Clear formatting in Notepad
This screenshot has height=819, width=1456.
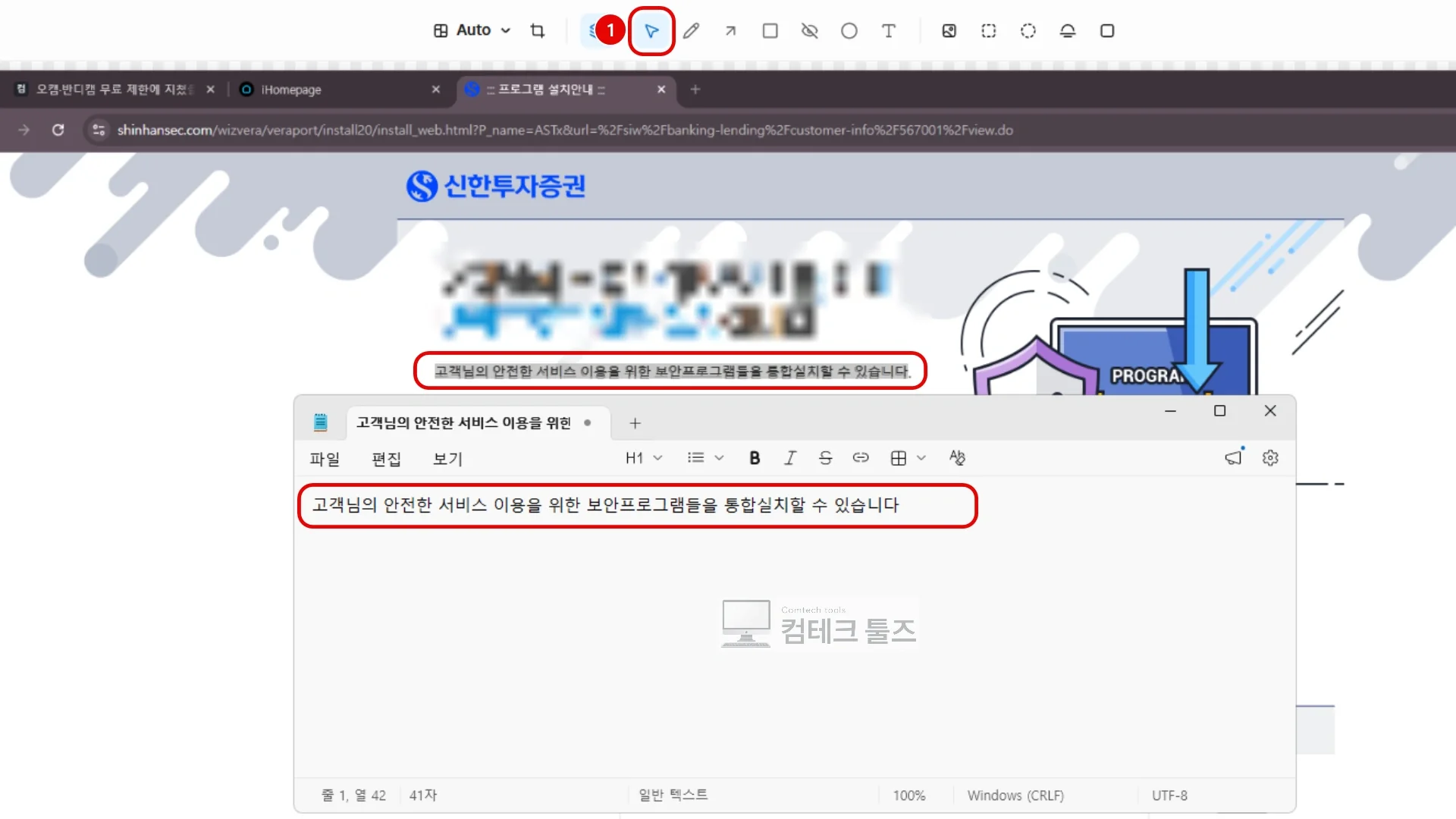point(957,458)
